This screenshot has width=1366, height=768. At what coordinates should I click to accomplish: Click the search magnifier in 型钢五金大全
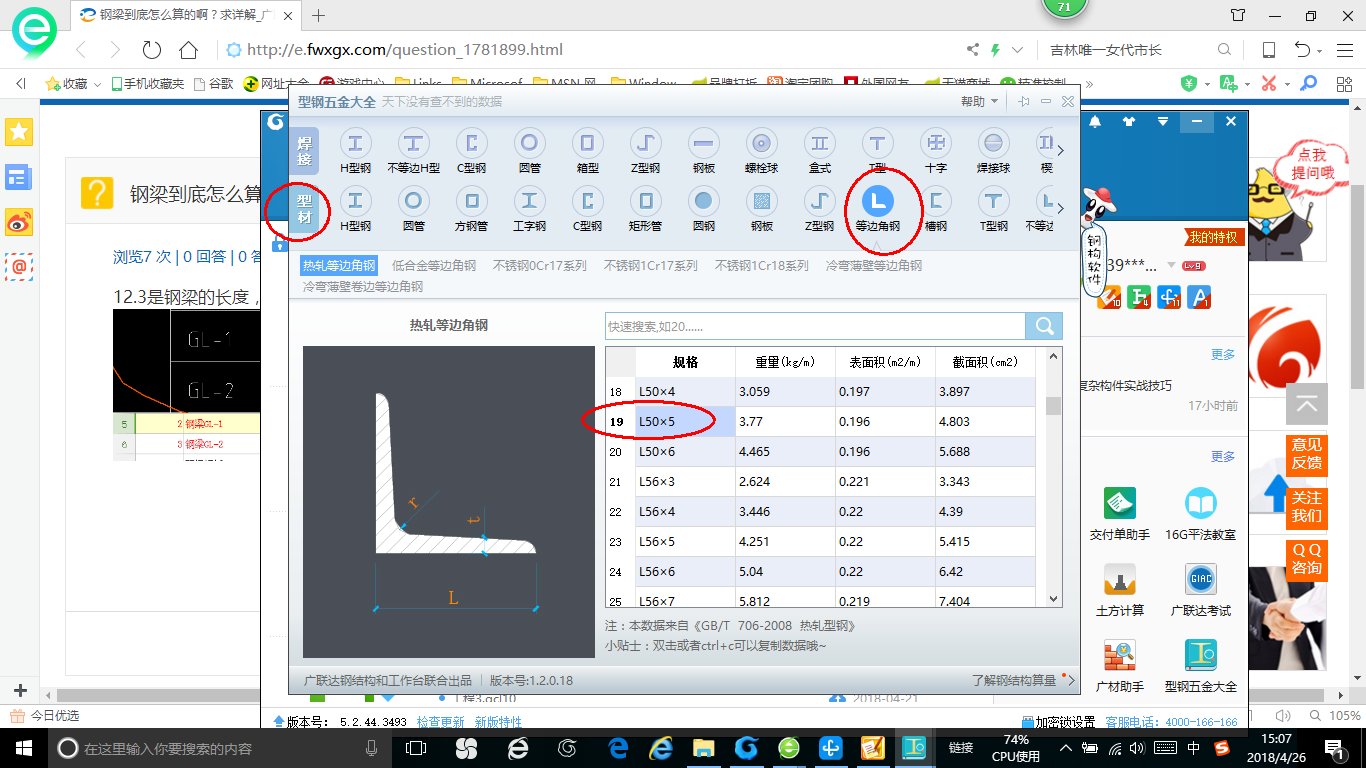(x=1044, y=326)
